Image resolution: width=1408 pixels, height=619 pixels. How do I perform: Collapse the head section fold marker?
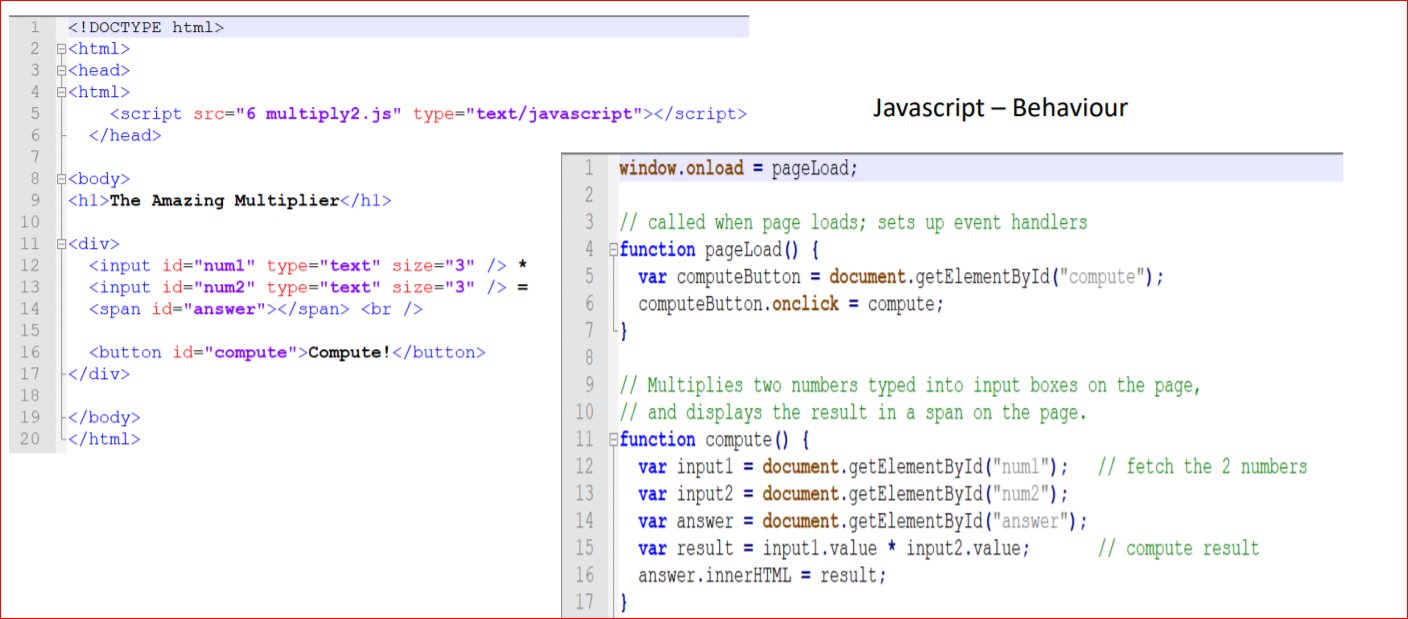60,70
